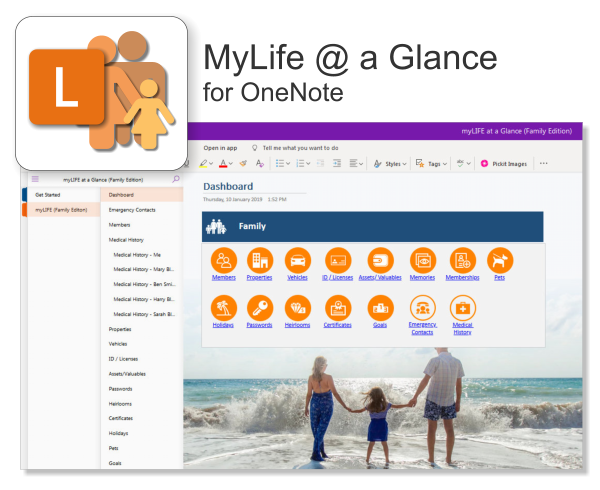Open the Pets dog icon

(500, 260)
